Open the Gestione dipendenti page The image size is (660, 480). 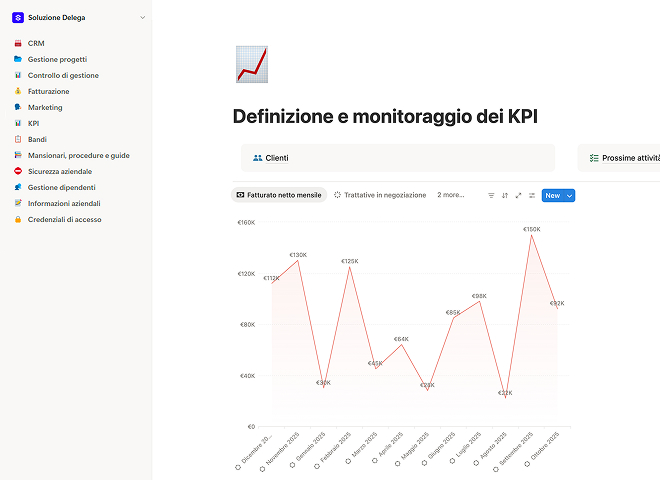point(61,187)
